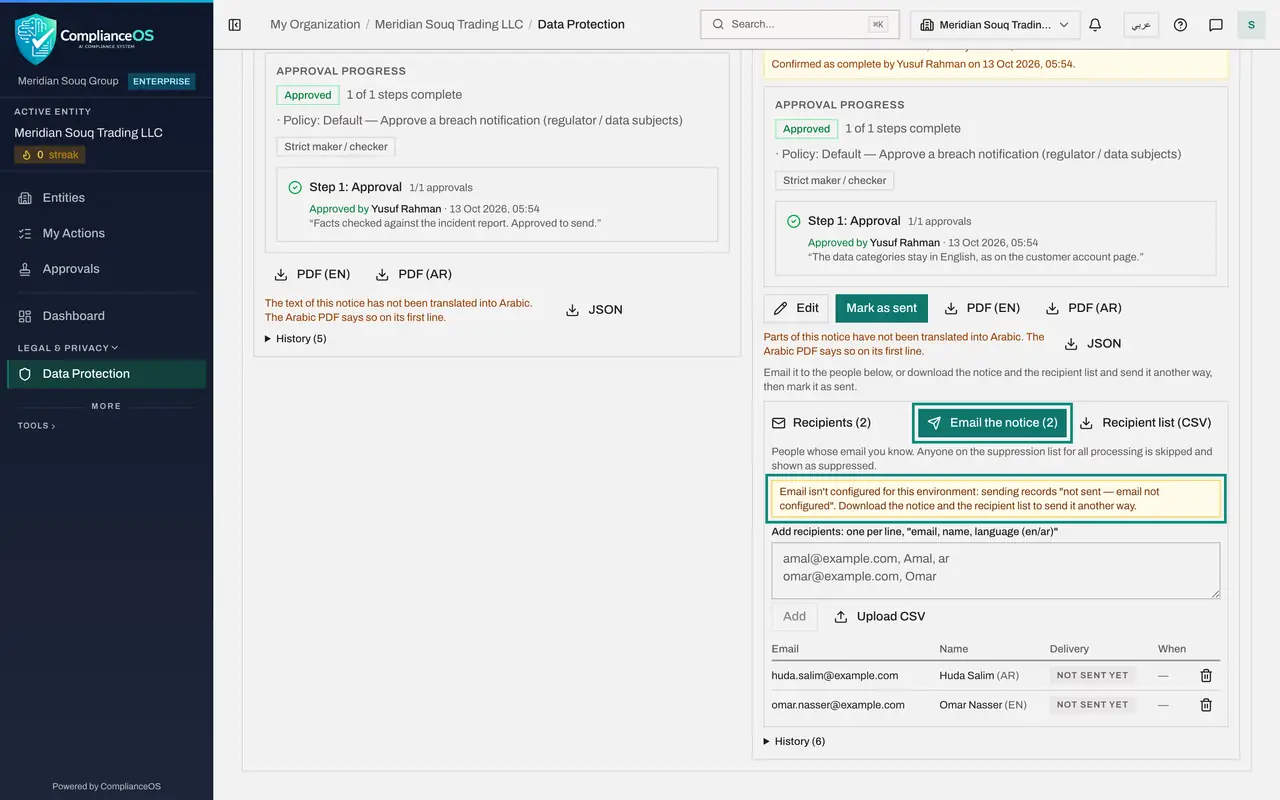Viewport: 1280px width, 800px height.
Task: Download JSON in the left notice card
Action: [594, 310]
